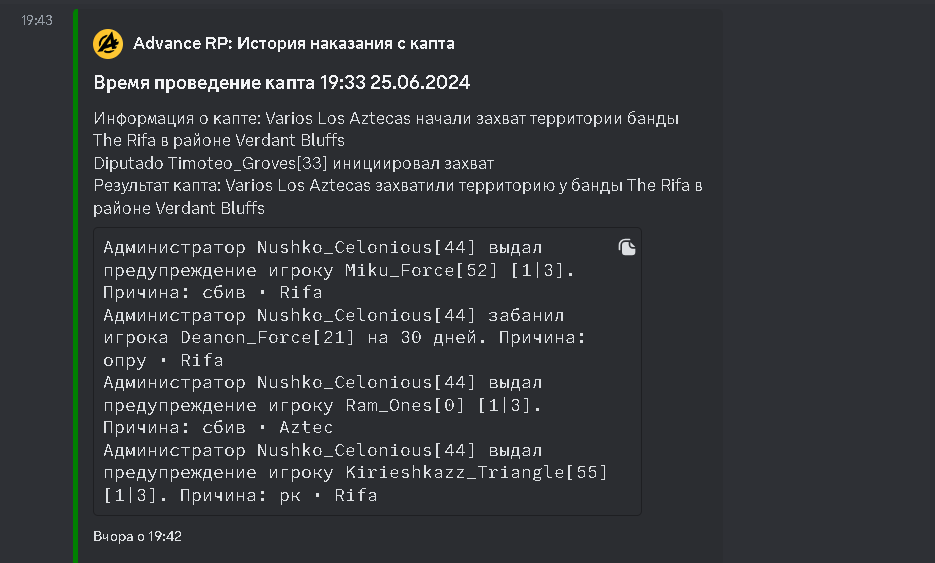Click the Timoteo_Groves[33] initiator line

[x=294, y=162]
